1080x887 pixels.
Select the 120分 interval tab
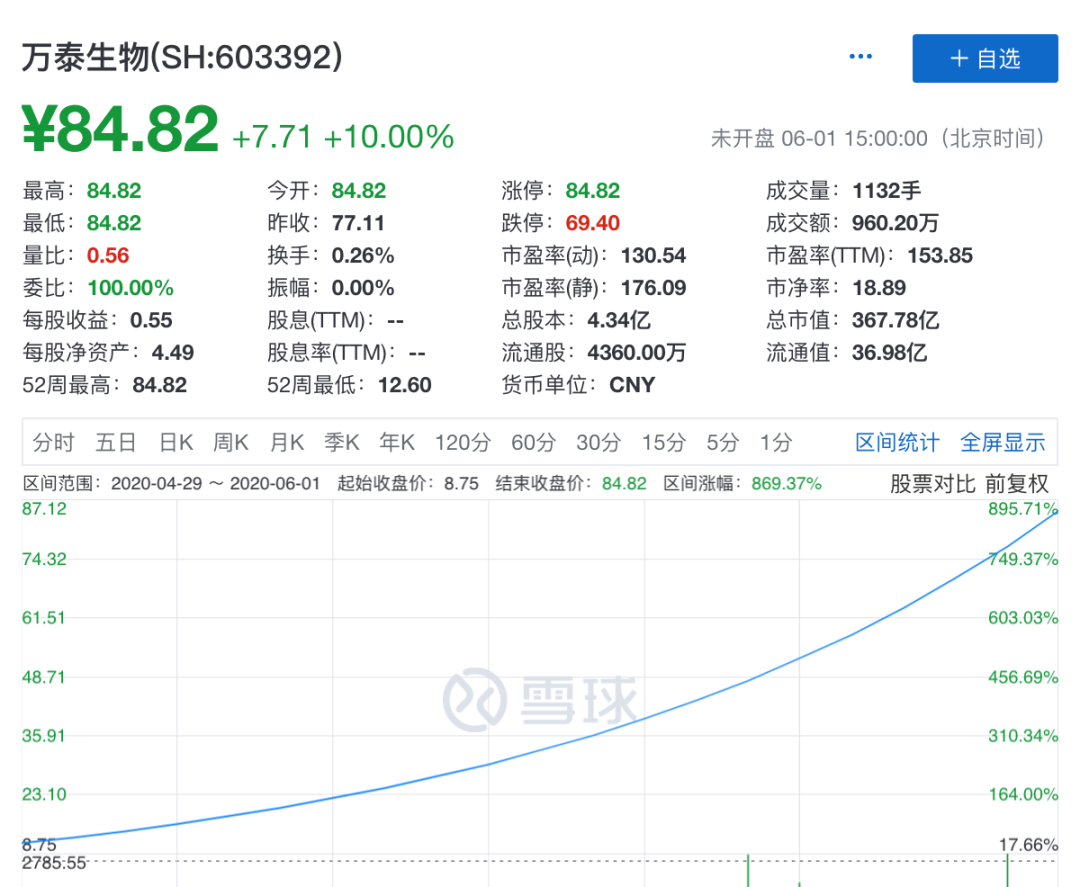pos(463,442)
